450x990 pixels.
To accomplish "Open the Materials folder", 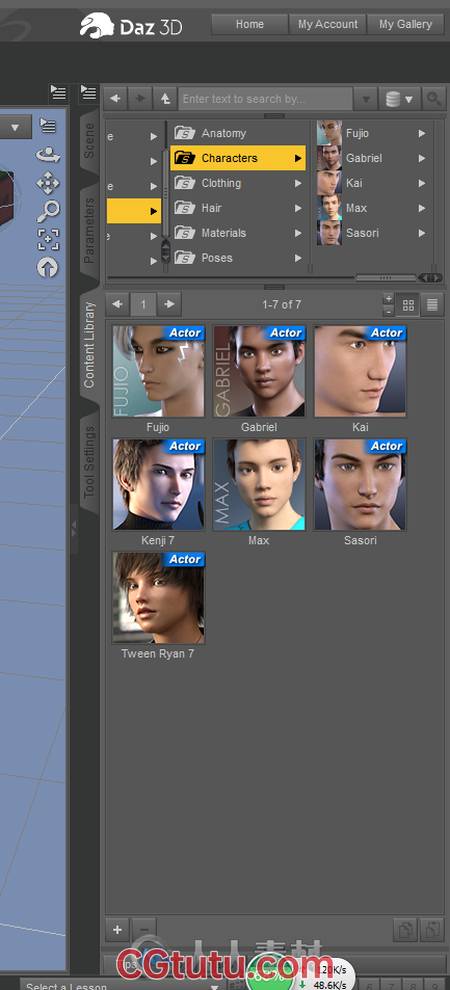I will point(238,233).
